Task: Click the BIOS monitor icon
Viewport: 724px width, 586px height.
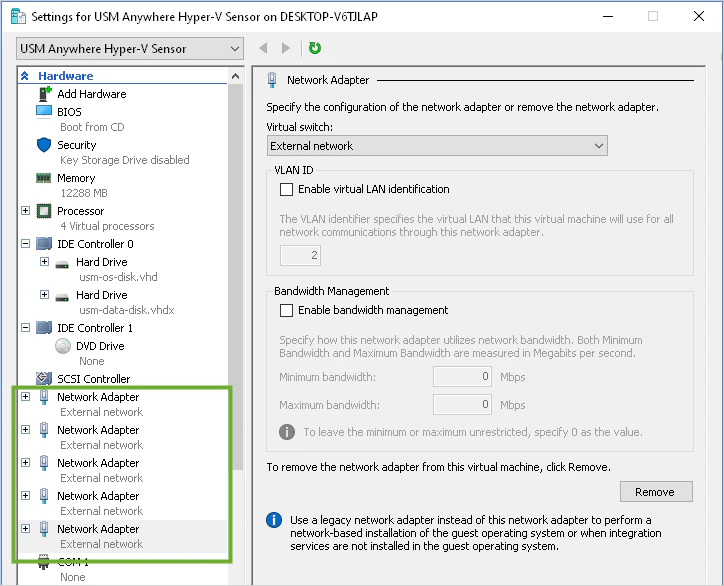Action: click(x=44, y=112)
